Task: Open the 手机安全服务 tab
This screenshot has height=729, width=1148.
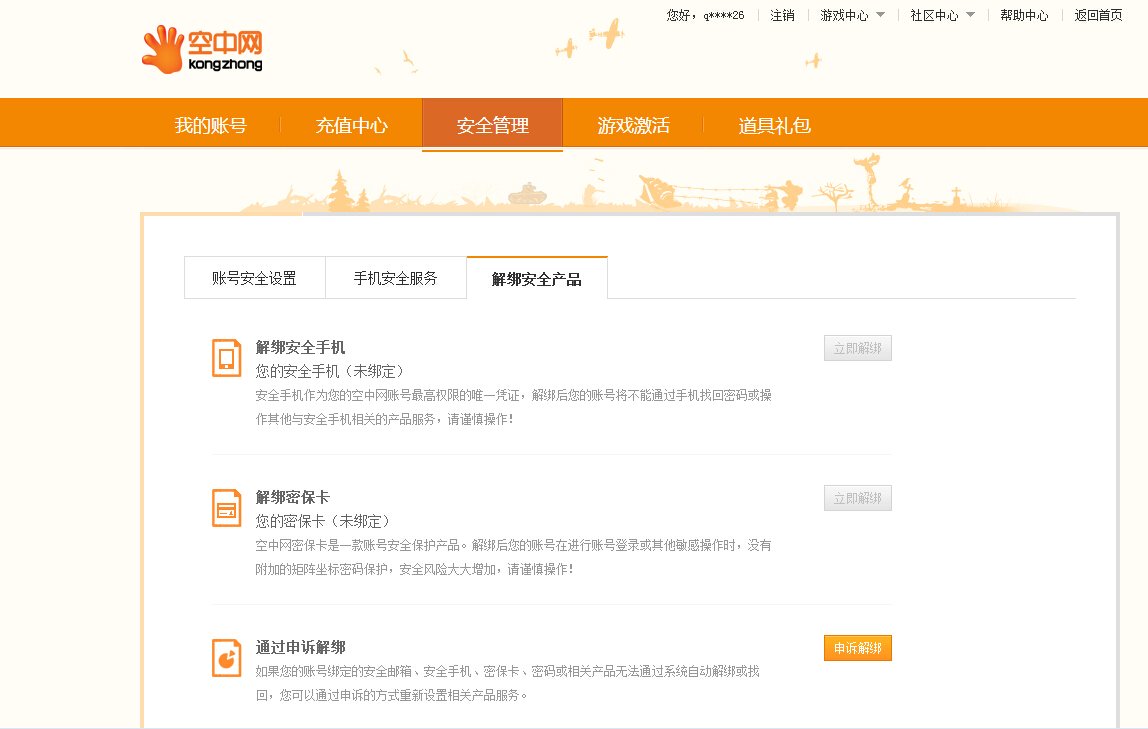Action: point(396,277)
